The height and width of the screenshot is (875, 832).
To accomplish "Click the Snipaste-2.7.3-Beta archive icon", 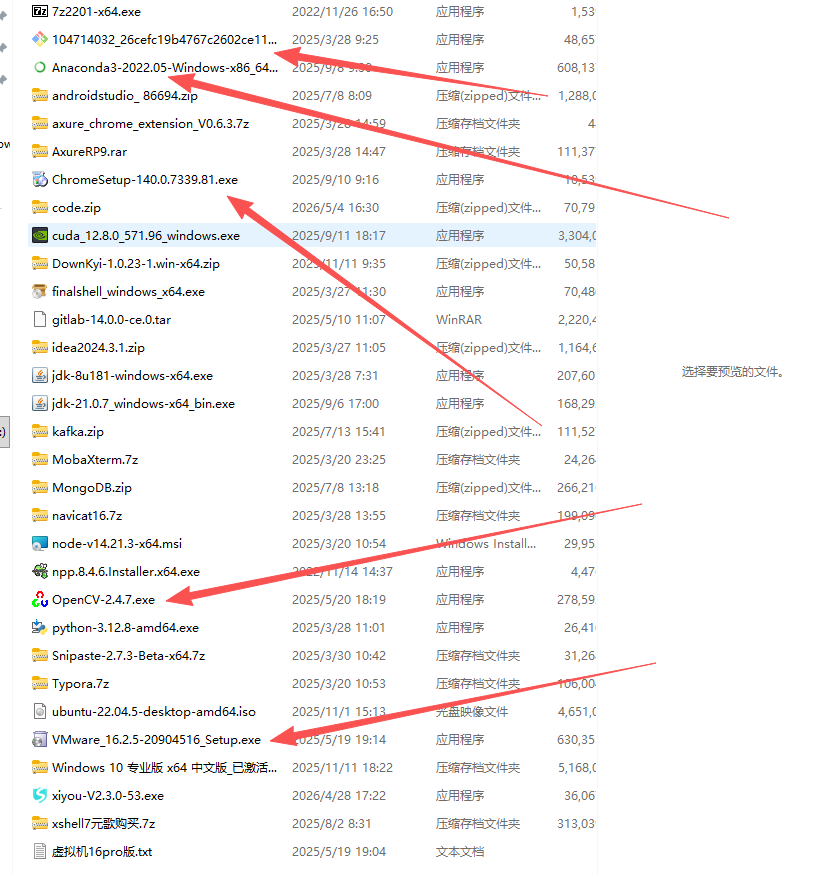I will 40,655.
